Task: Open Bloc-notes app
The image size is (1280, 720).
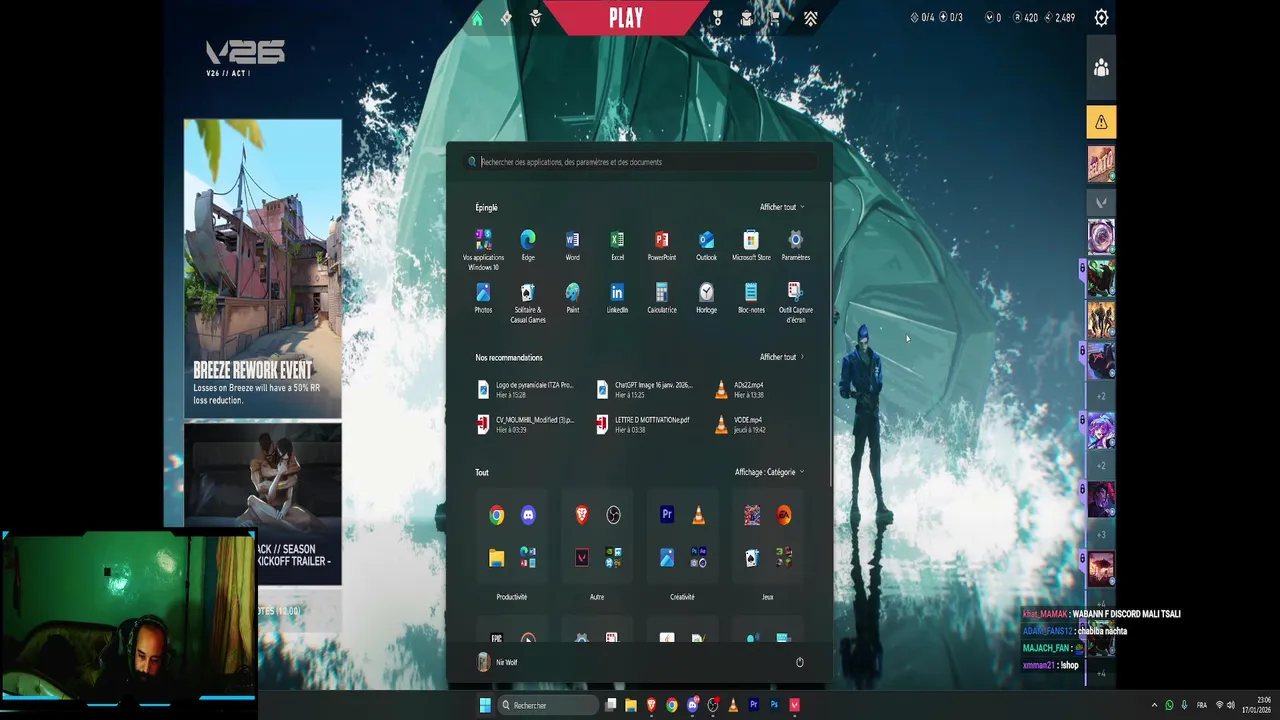Action: (x=751, y=298)
